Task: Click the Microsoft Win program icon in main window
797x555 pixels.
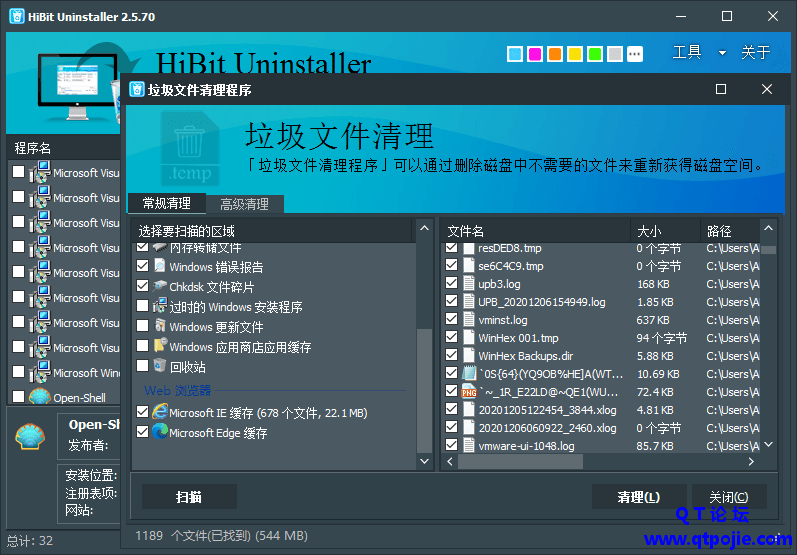Action: (40, 372)
